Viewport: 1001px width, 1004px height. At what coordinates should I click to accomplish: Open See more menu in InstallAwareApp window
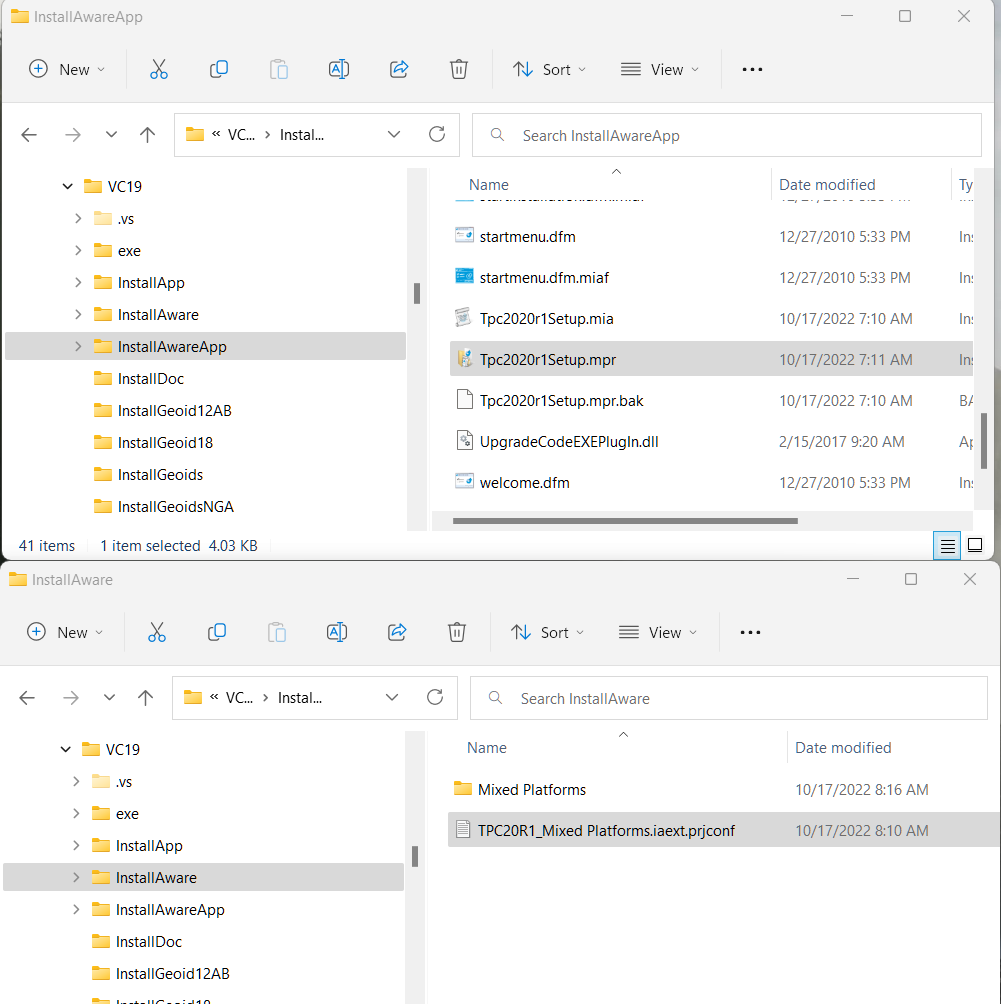pos(752,69)
